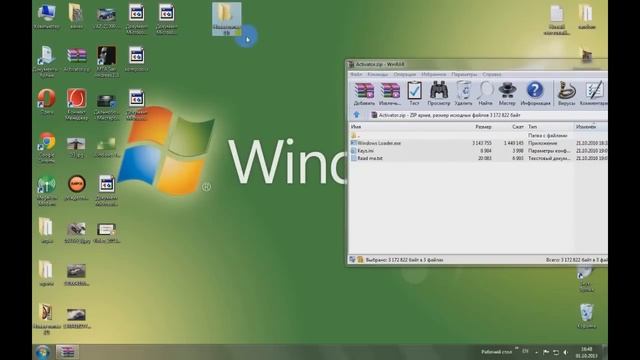640x360 pixels.
Task: Select the highlighted new folder on desktop
Action: tap(227, 19)
